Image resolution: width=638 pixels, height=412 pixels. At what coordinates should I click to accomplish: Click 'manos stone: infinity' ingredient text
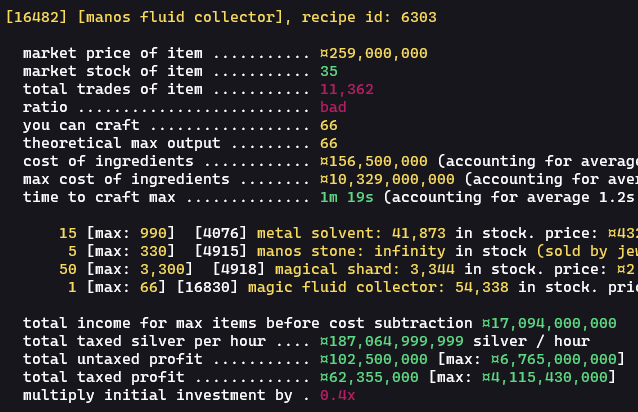pos(351,251)
